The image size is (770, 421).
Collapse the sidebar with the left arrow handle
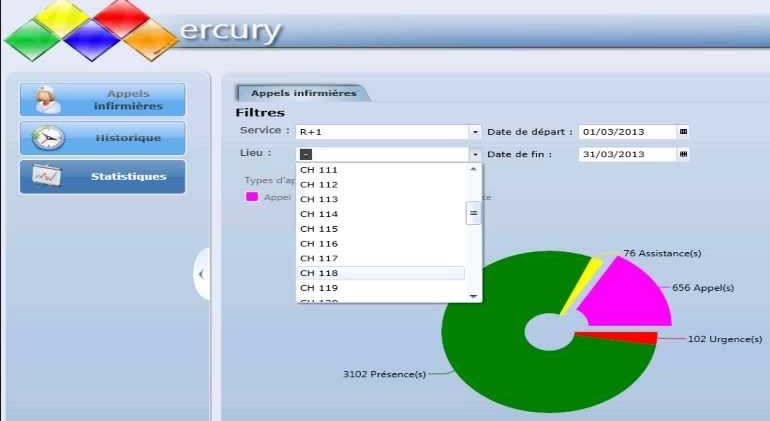[x=201, y=274]
